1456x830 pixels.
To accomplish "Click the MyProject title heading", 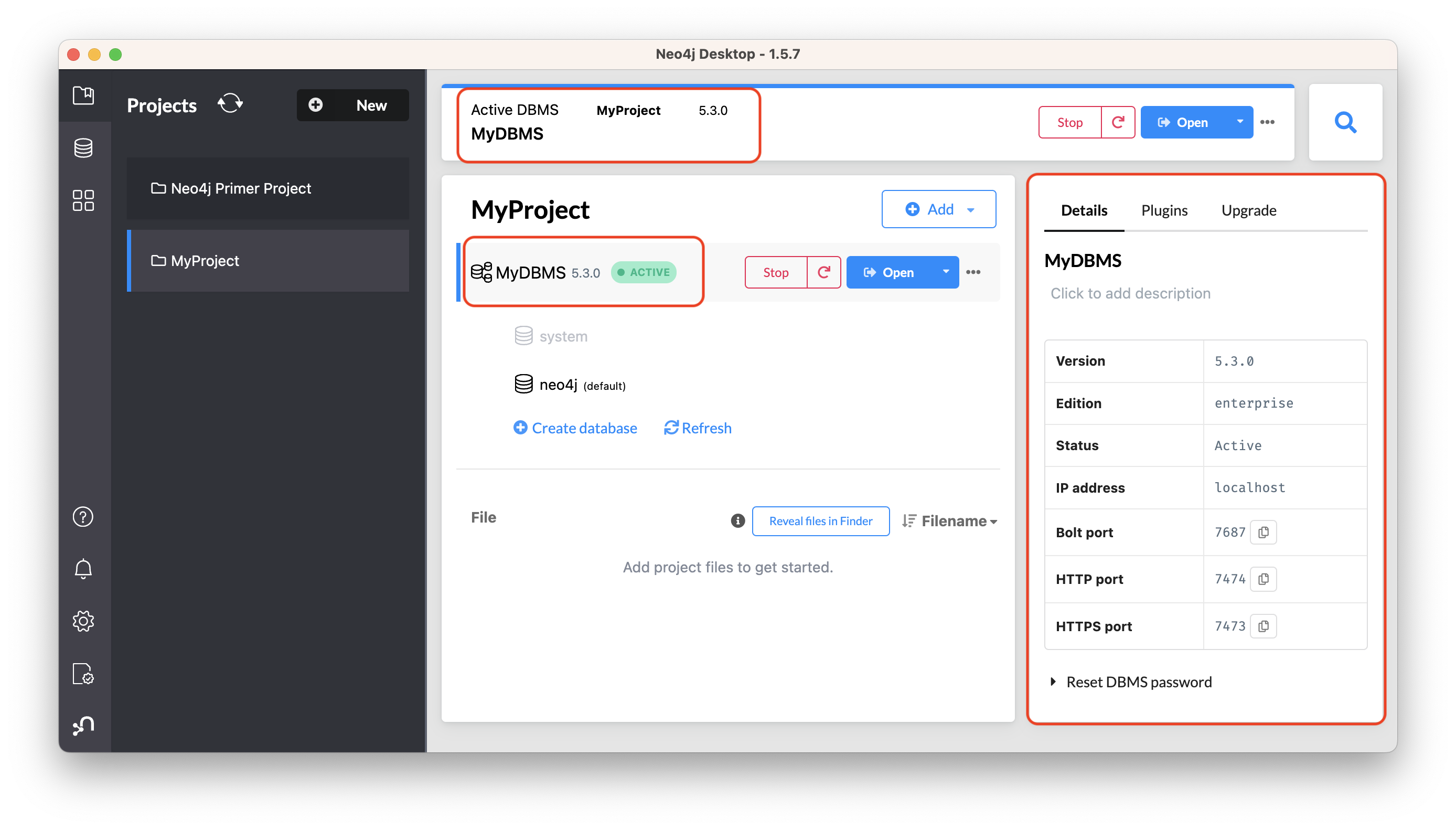I will (530, 210).
